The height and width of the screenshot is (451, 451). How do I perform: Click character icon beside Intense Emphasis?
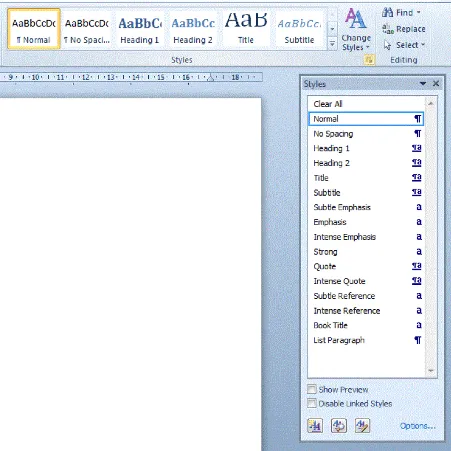[x=419, y=237]
